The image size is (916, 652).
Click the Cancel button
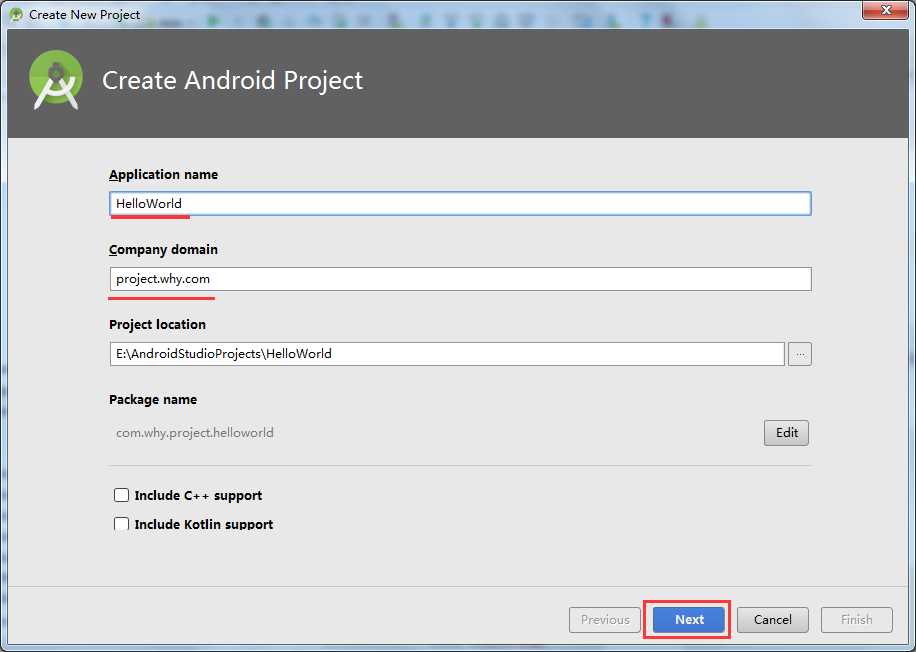(772, 619)
